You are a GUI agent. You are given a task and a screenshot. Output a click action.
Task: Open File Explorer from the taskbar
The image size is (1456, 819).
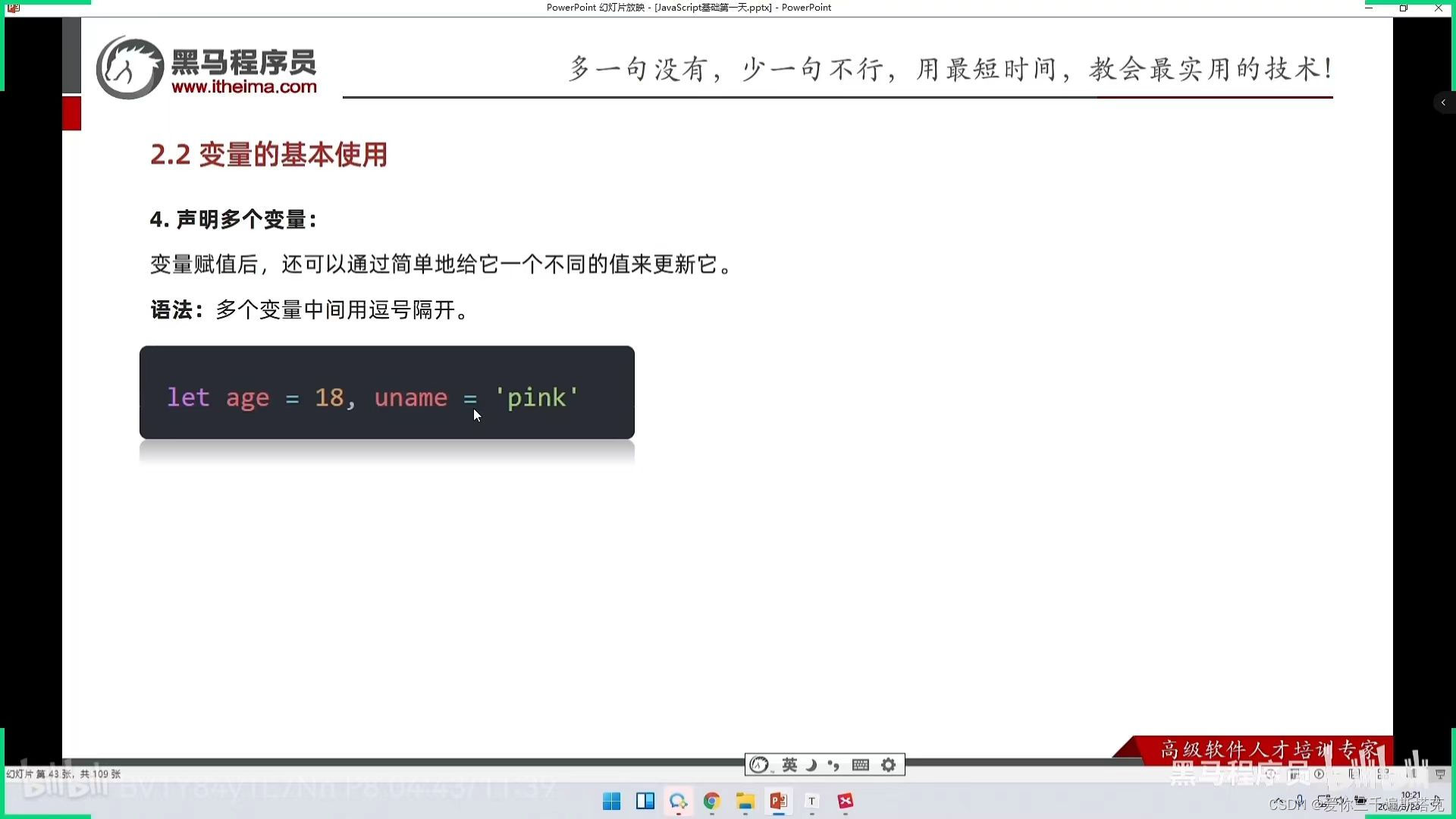click(x=745, y=802)
